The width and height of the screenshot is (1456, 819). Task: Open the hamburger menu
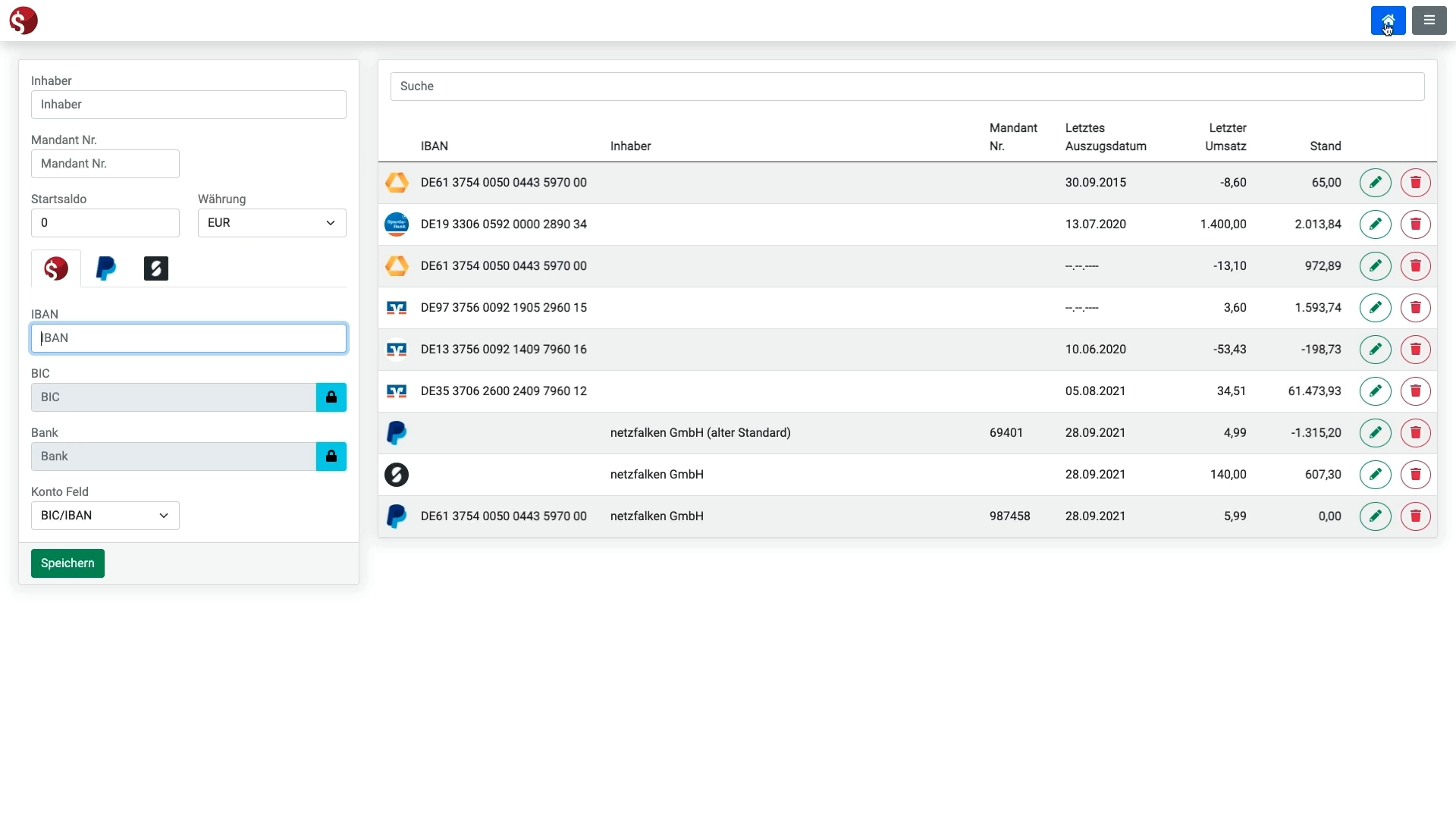(x=1429, y=20)
